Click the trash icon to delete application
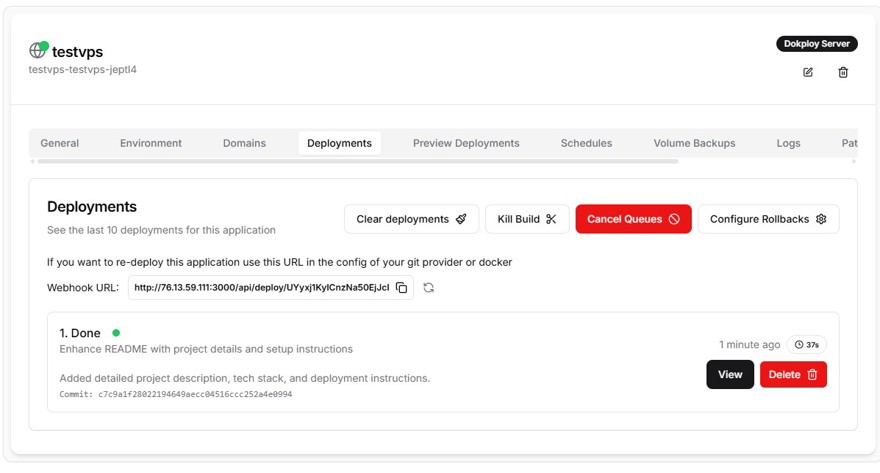This screenshot has width=880, height=473. point(843,72)
